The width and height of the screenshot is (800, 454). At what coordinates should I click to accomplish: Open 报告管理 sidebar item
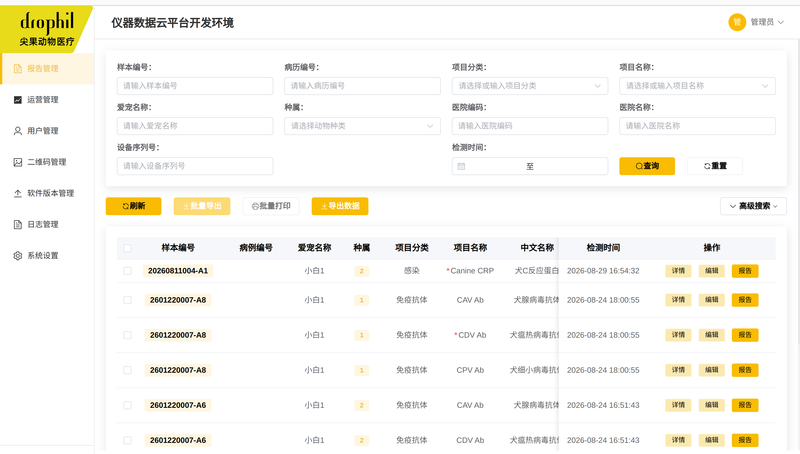[47, 68]
